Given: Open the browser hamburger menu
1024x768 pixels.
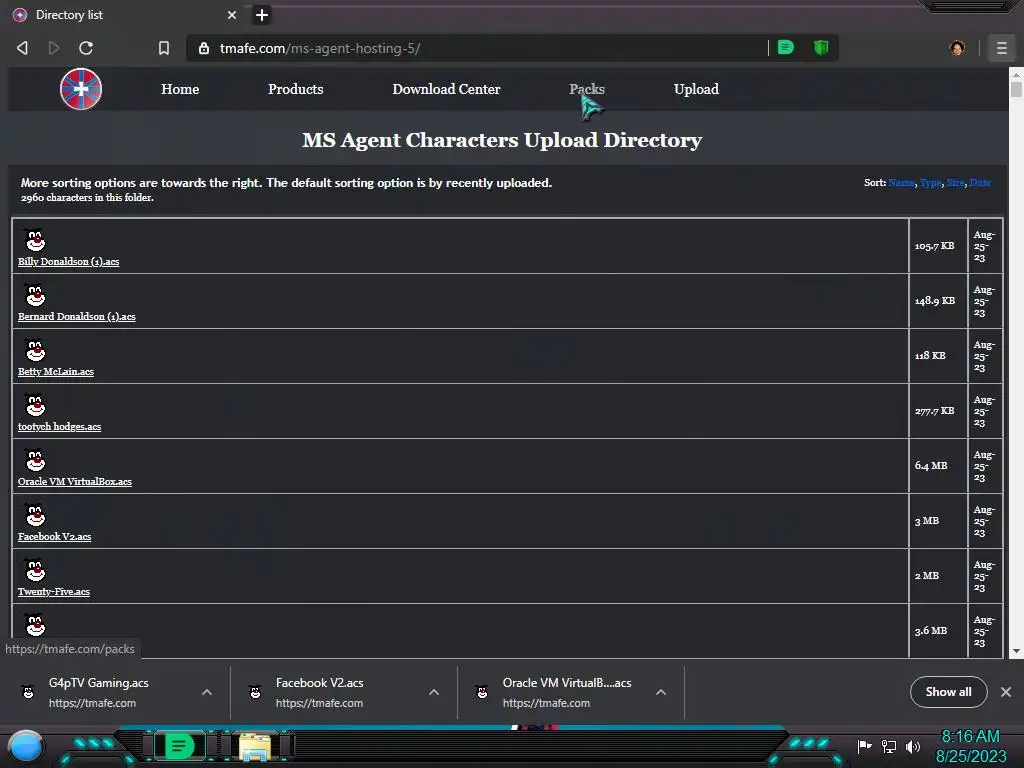Looking at the screenshot, I should coord(1001,48).
